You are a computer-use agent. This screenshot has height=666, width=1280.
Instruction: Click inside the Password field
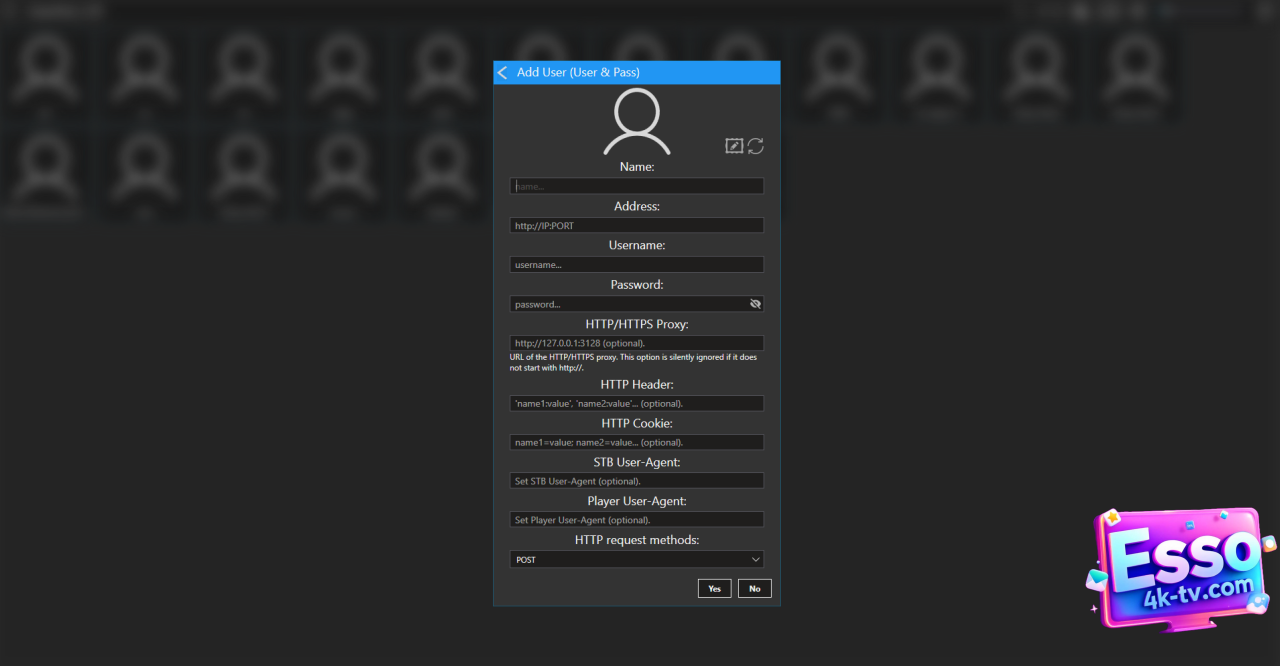(x=626, y=304)
